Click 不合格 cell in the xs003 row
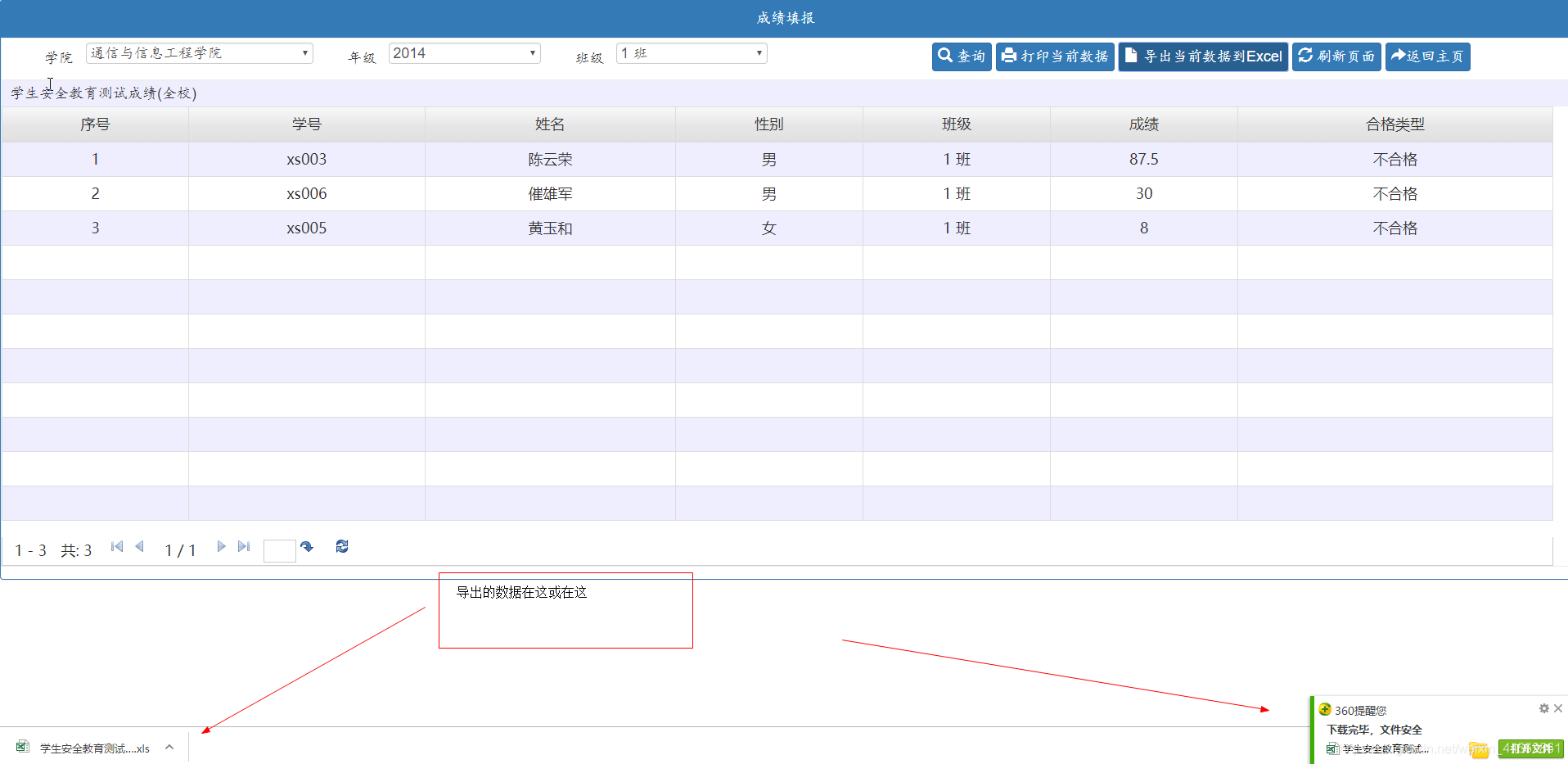Viewport: 1568px width, 764px height. [x=1395, y=160]
